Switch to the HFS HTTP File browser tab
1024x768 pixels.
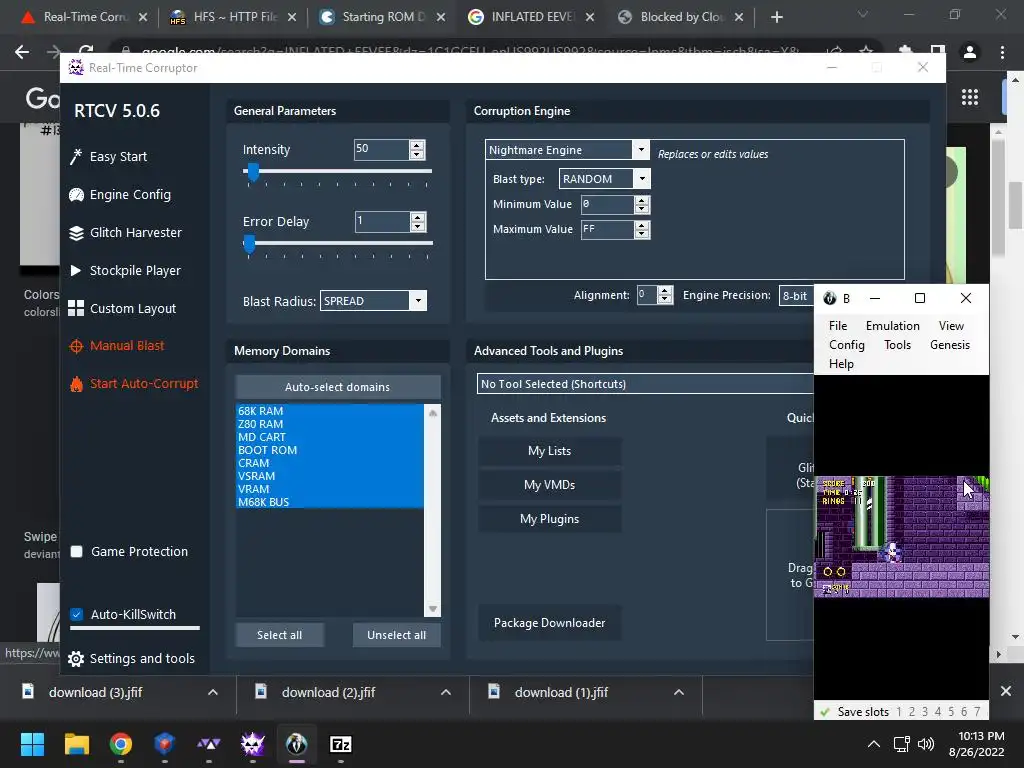[233, 17]
